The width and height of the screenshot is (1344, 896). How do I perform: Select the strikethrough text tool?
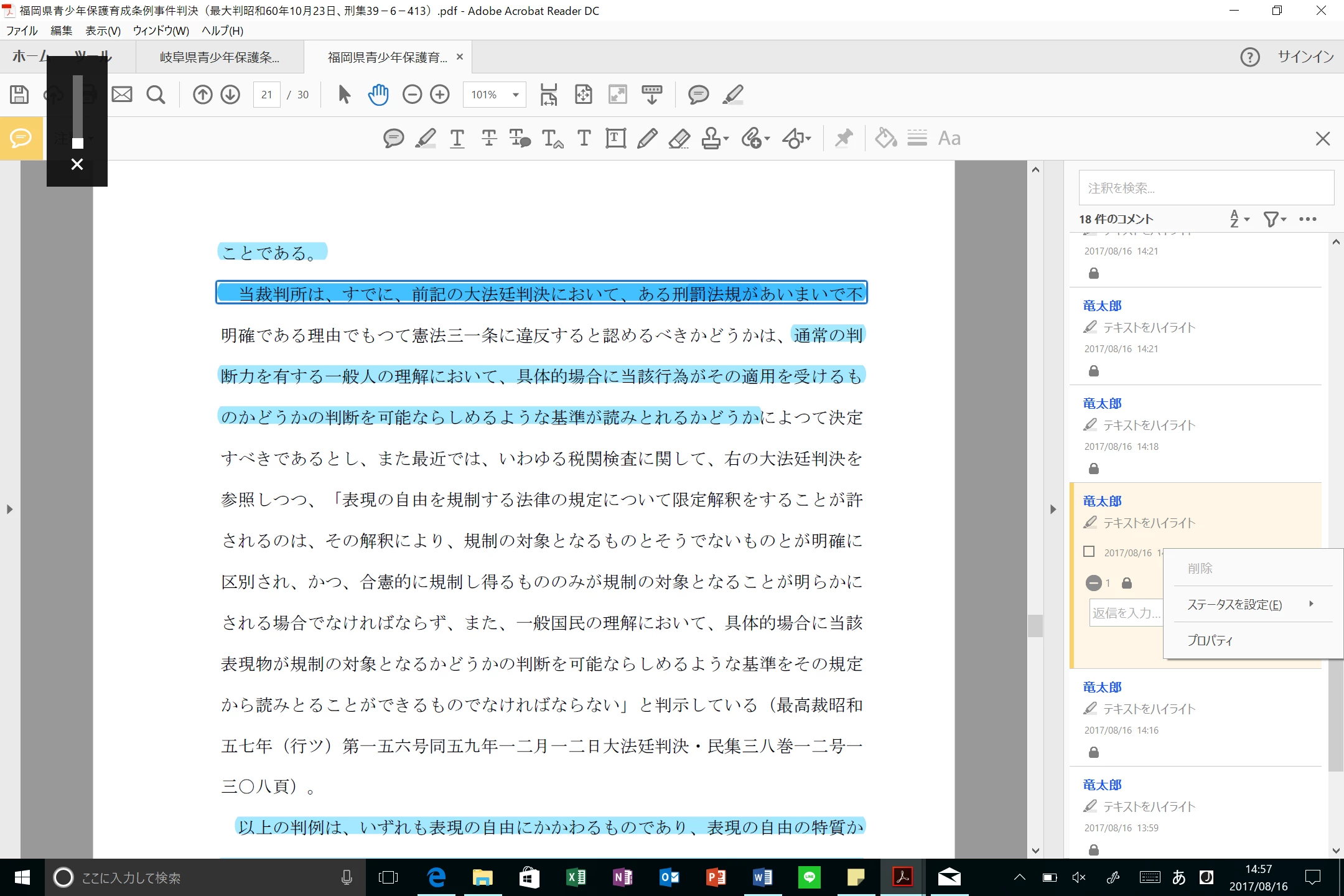pos(489,138)
